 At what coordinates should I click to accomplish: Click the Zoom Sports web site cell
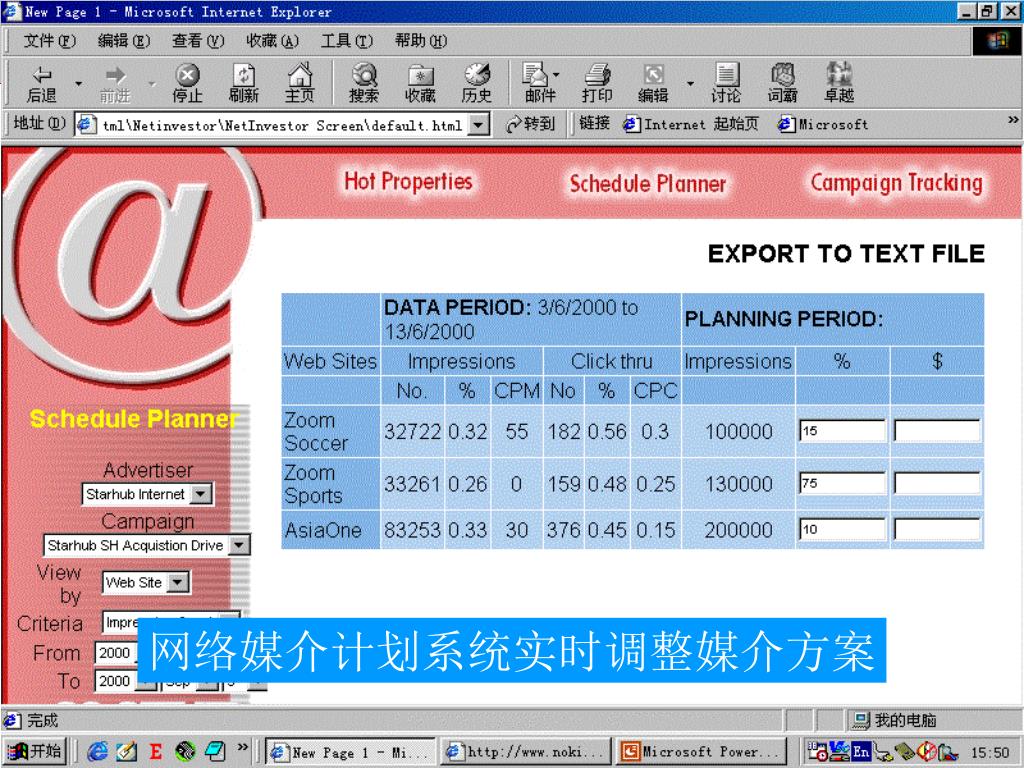pyautogui.click(x=330, y=484)
